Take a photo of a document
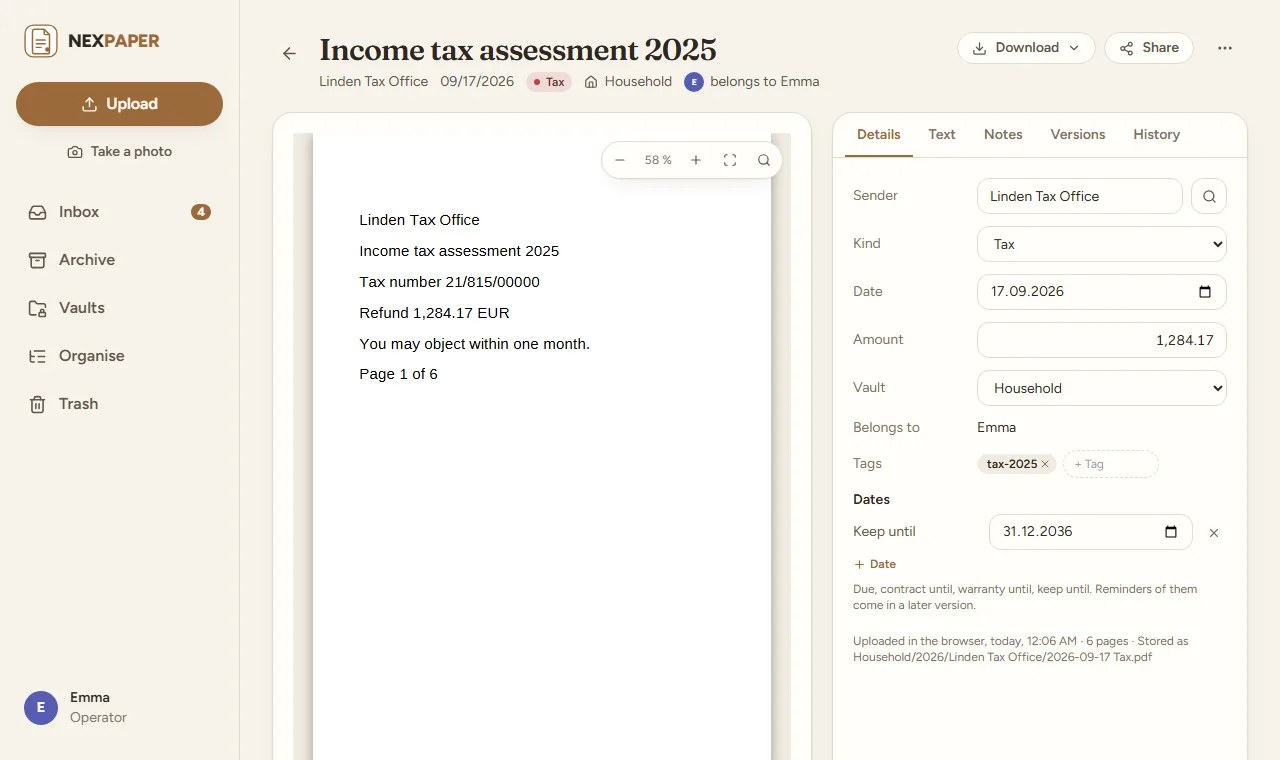1280x760 pixels. coord(119,152)
